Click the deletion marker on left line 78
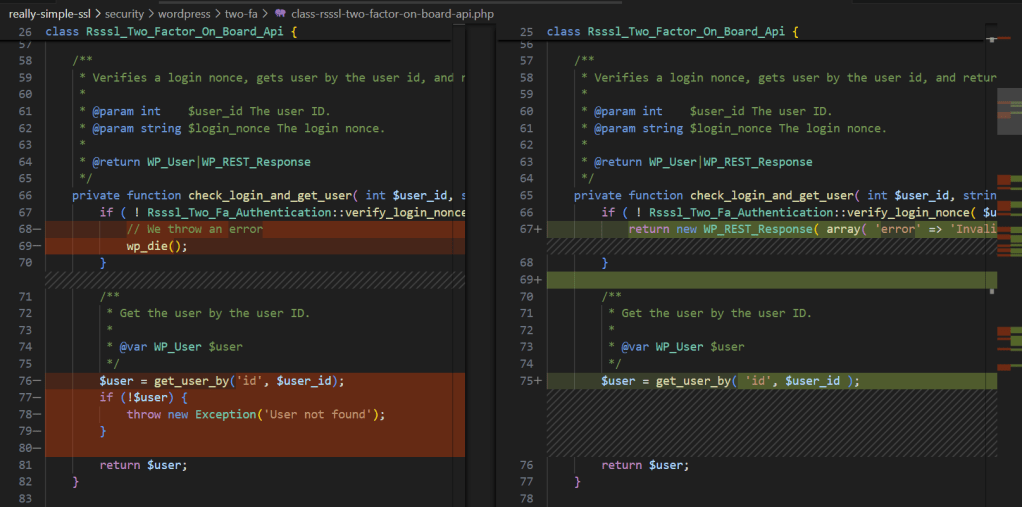Viewport: 1022px width, 507px height. 37,414
